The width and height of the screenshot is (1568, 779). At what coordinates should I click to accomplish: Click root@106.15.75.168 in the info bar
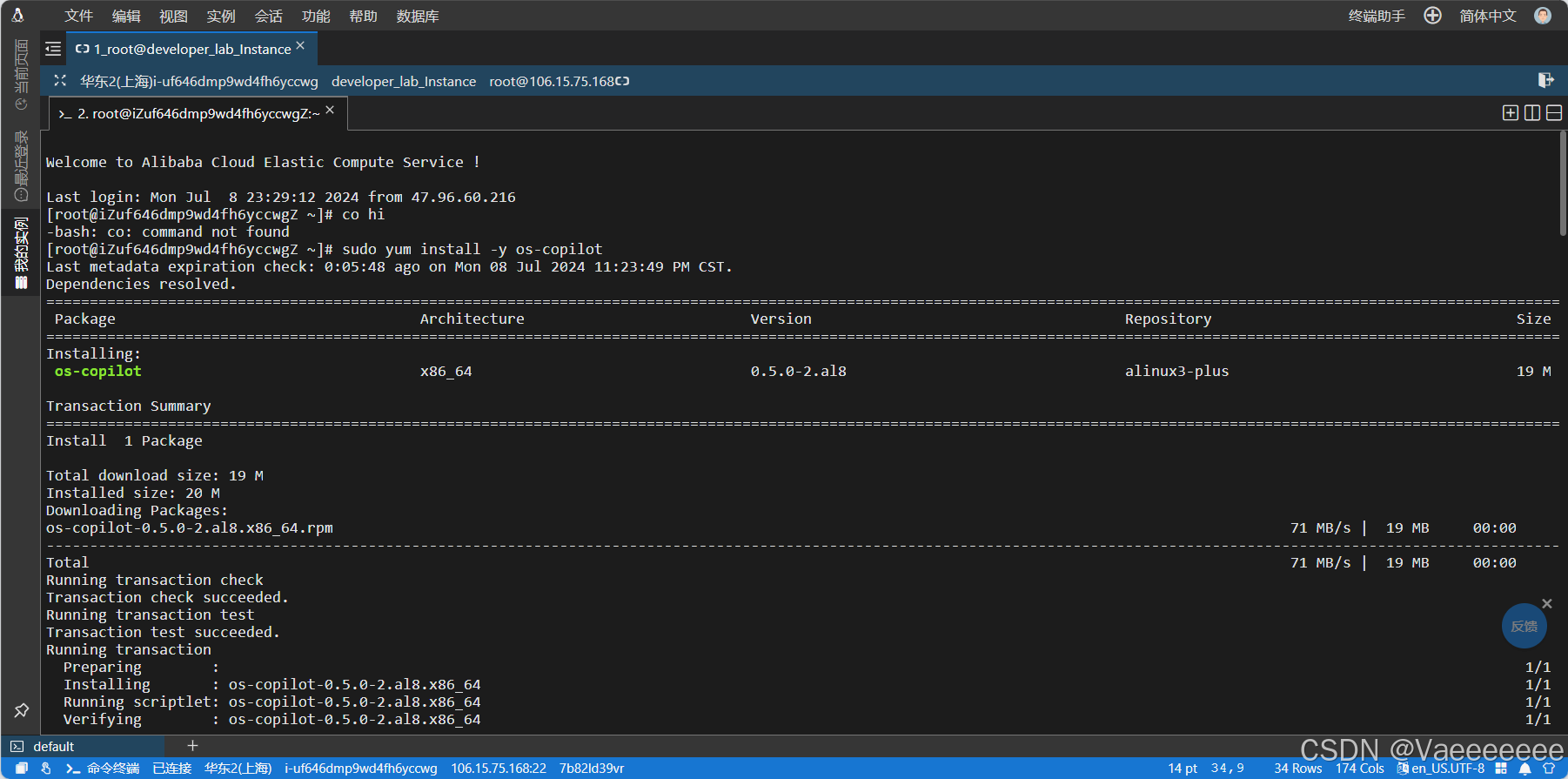pyautogui.click(x=552, y=81)
